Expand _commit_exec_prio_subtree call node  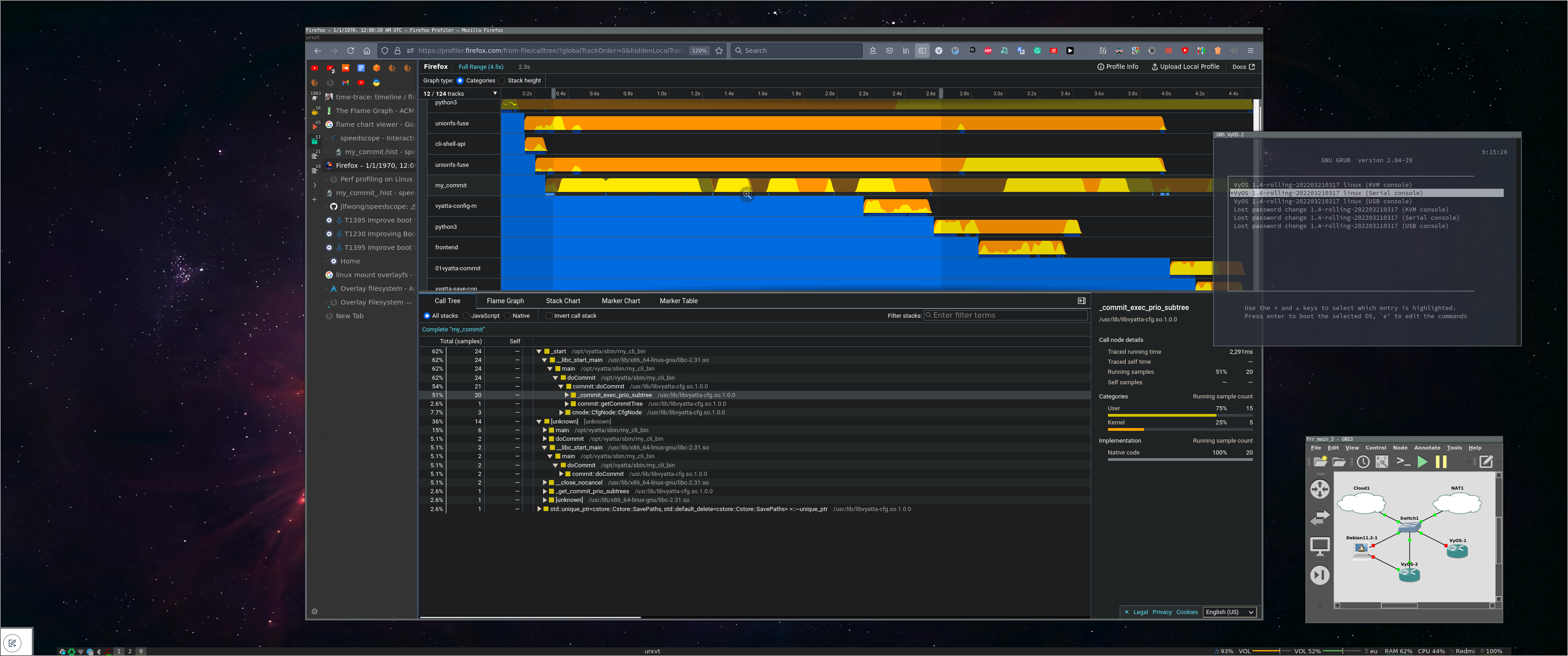pyautogui.click(x=567, y=395)
